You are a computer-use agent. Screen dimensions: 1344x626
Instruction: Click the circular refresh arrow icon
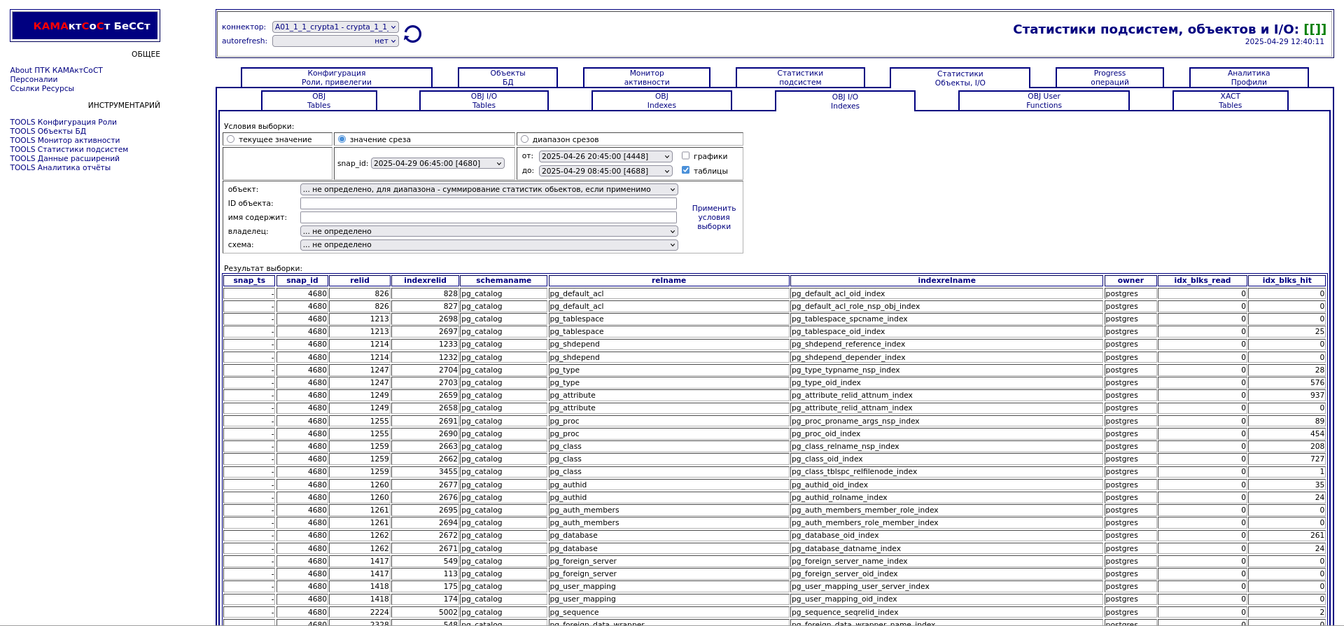(412, 35)
